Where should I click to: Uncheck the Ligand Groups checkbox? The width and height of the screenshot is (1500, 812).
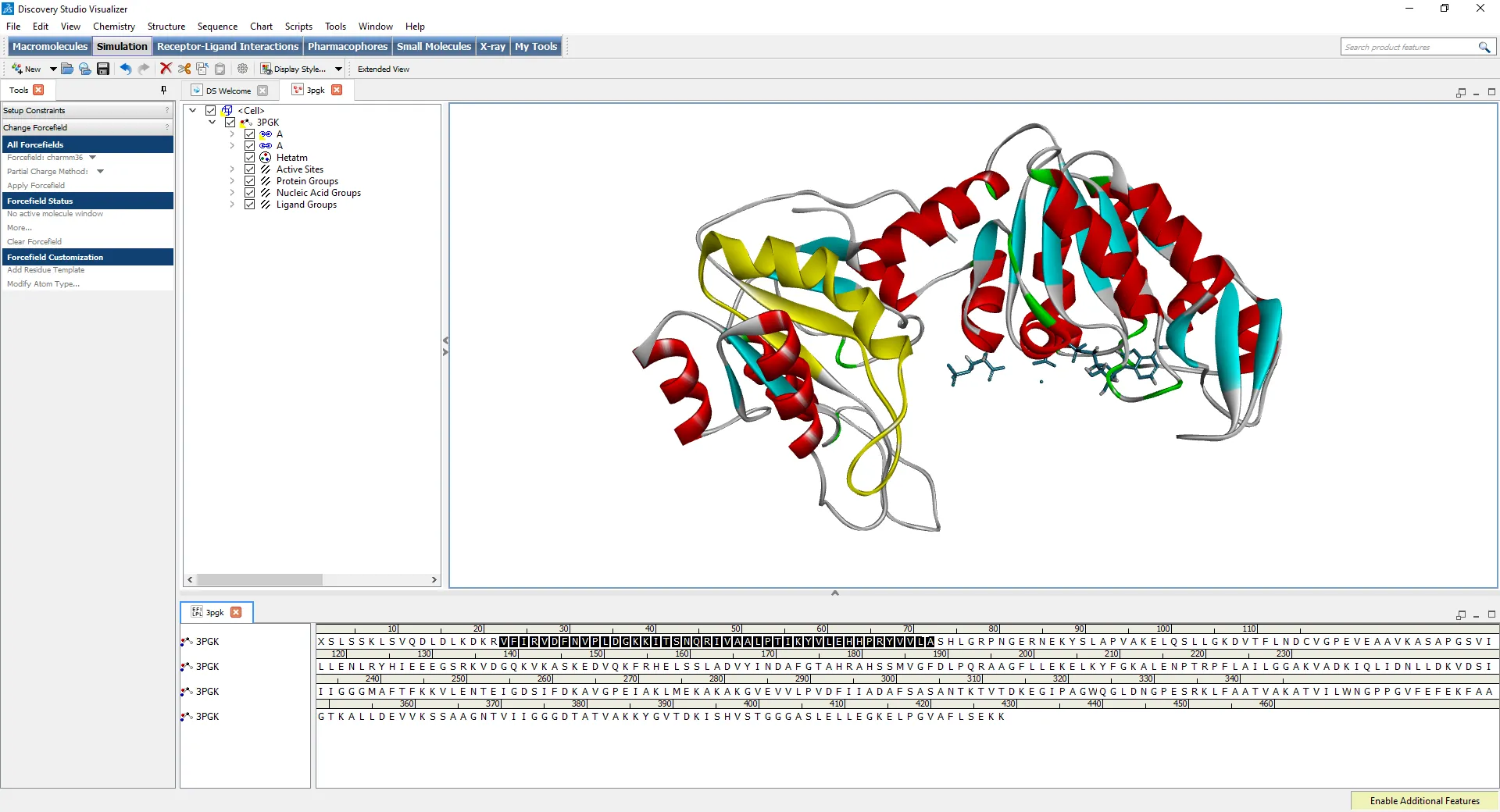tap(250, 205)
